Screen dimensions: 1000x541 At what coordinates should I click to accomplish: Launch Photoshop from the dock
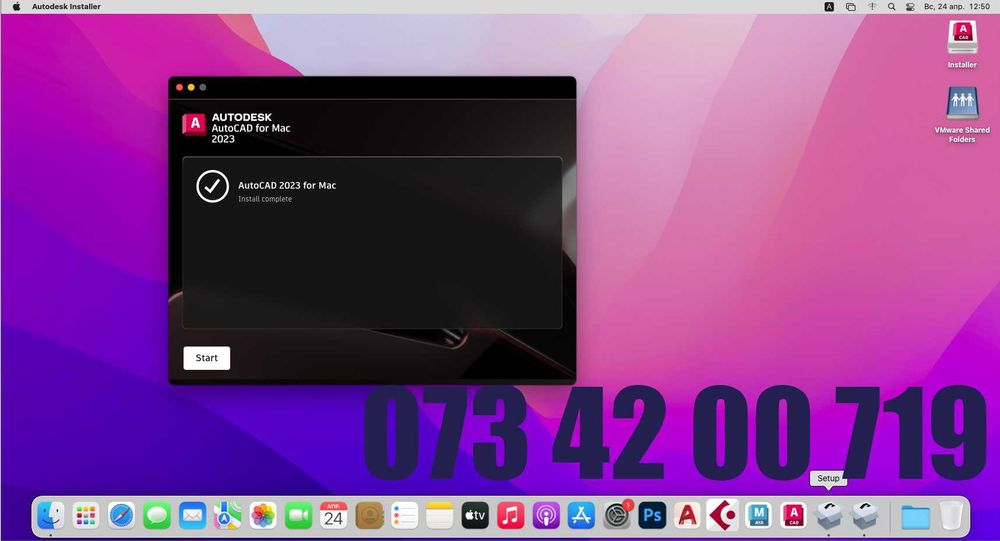point(652,515)
